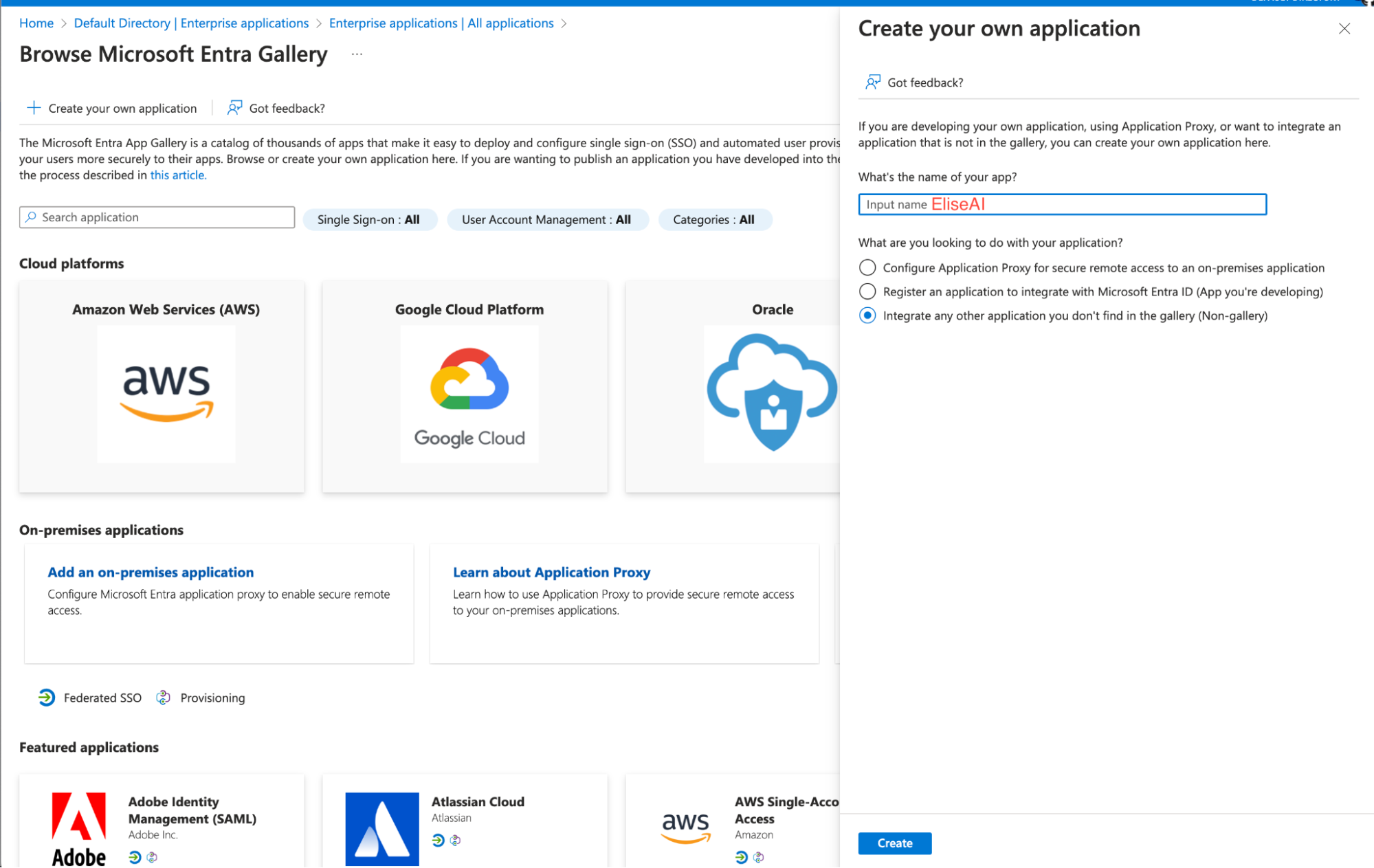The width and height of the screenshot is (1374, 868).
Task: Click the Adobe Identity Management (SAML) title
Action: point(192,810)
